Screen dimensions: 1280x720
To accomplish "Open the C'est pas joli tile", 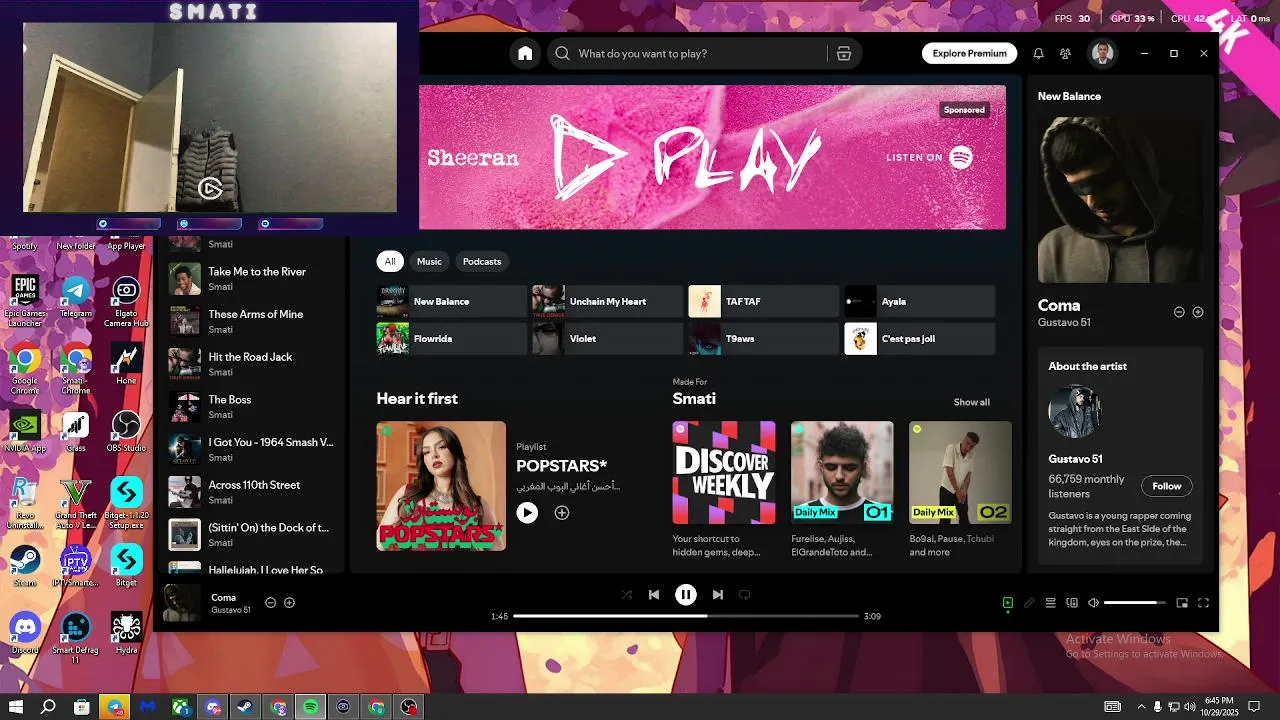I will pos(920,339).
